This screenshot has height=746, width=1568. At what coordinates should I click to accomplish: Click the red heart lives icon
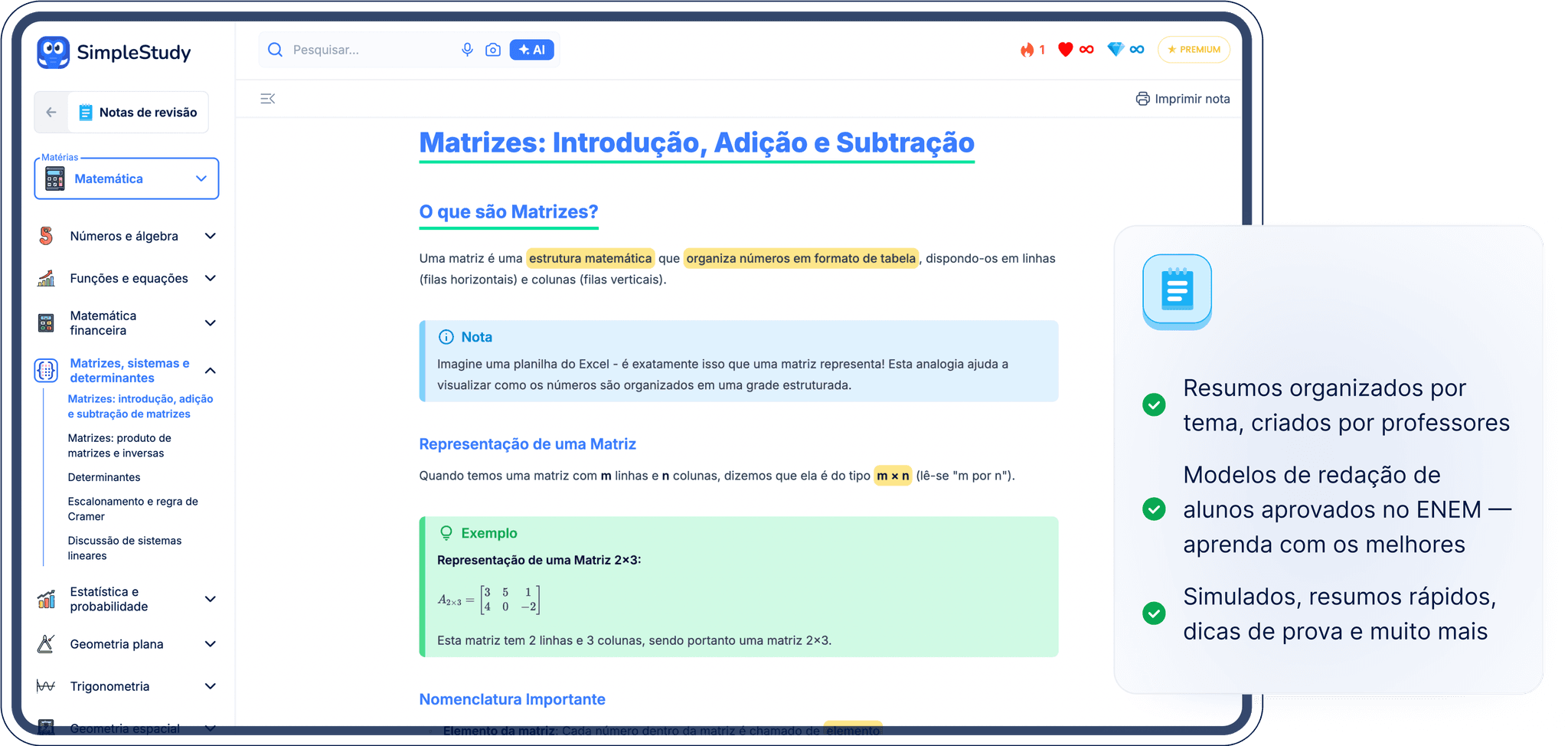coord(1065,50)
